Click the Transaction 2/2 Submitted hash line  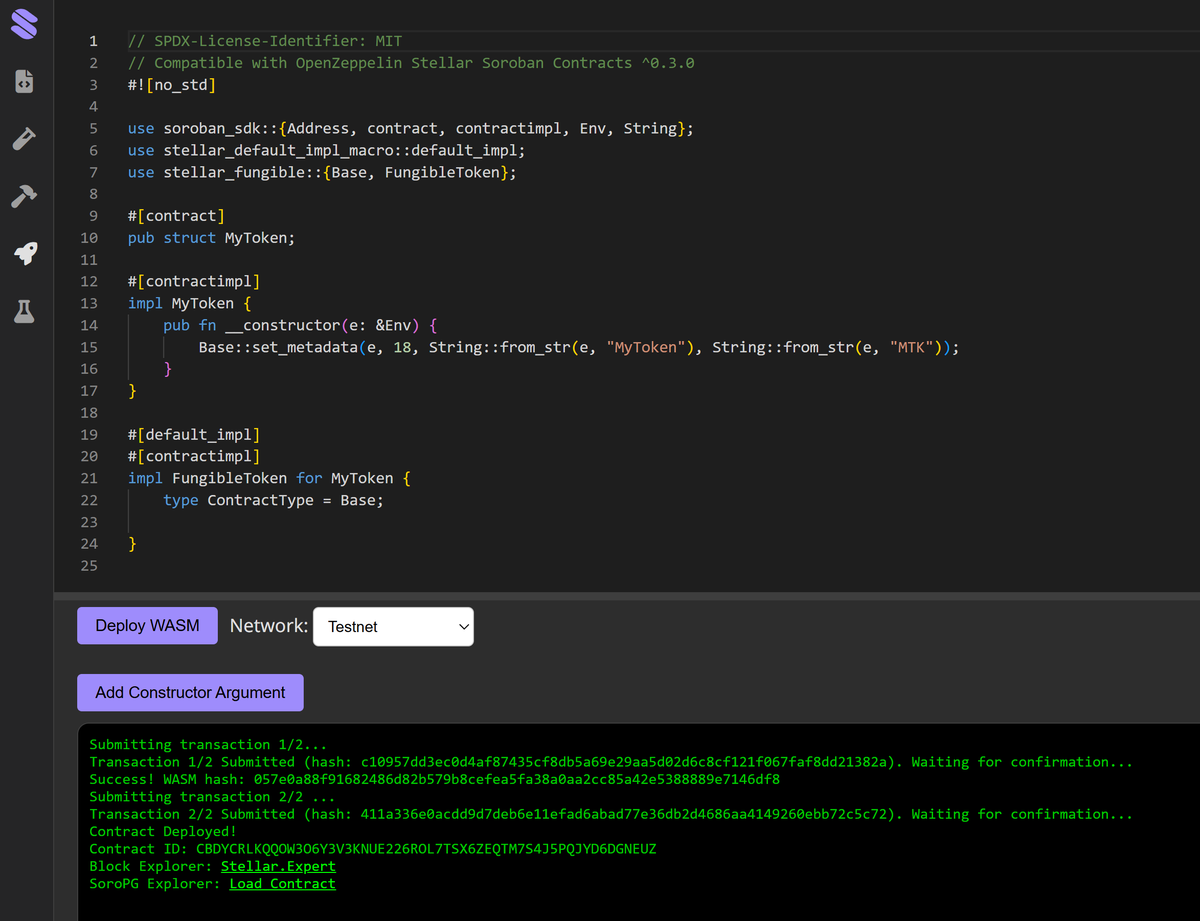611,814
